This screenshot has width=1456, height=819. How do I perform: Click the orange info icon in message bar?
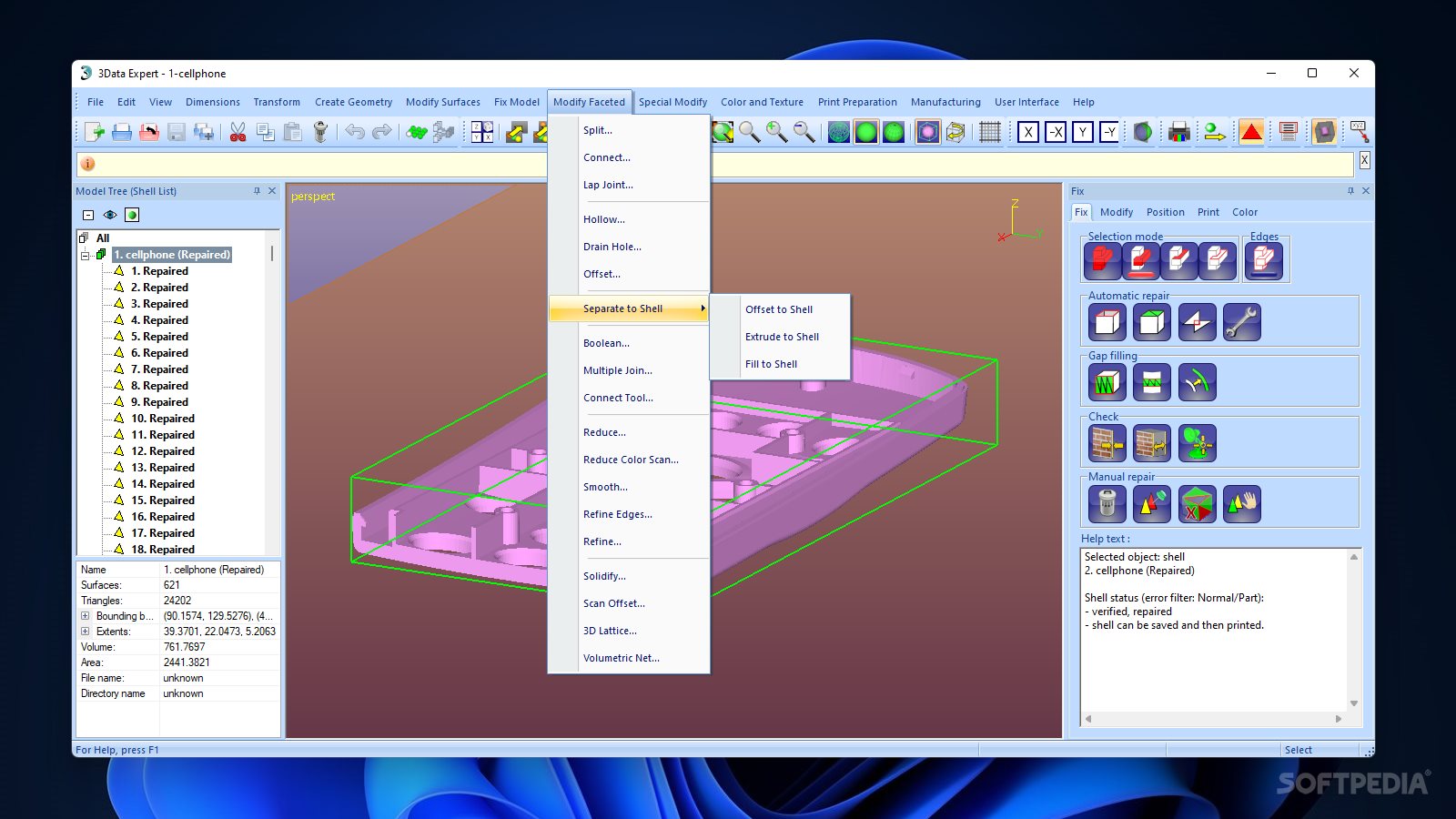(88, 164)
